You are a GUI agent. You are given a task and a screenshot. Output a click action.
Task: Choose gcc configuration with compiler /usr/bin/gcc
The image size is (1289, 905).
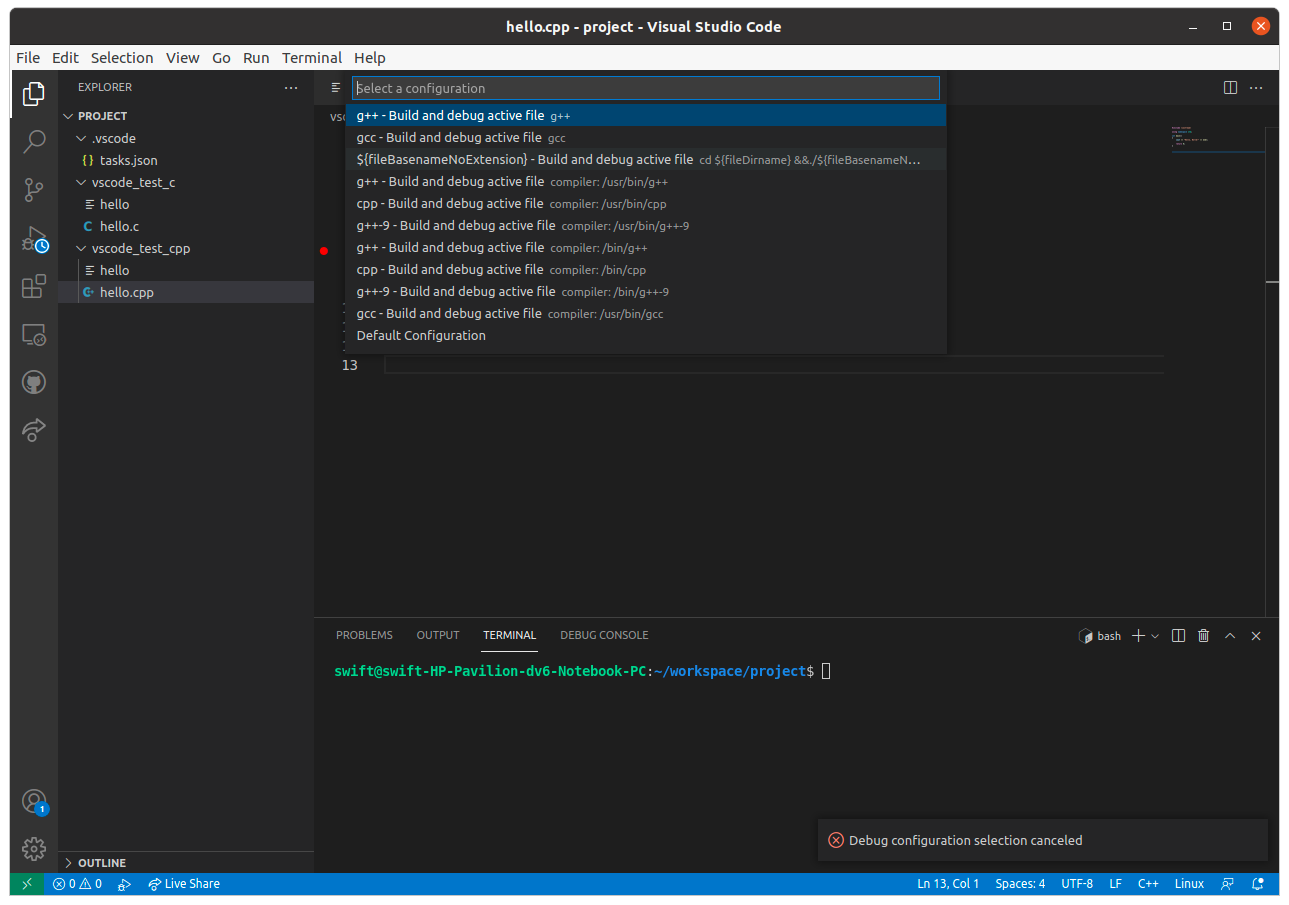point(646,313)
